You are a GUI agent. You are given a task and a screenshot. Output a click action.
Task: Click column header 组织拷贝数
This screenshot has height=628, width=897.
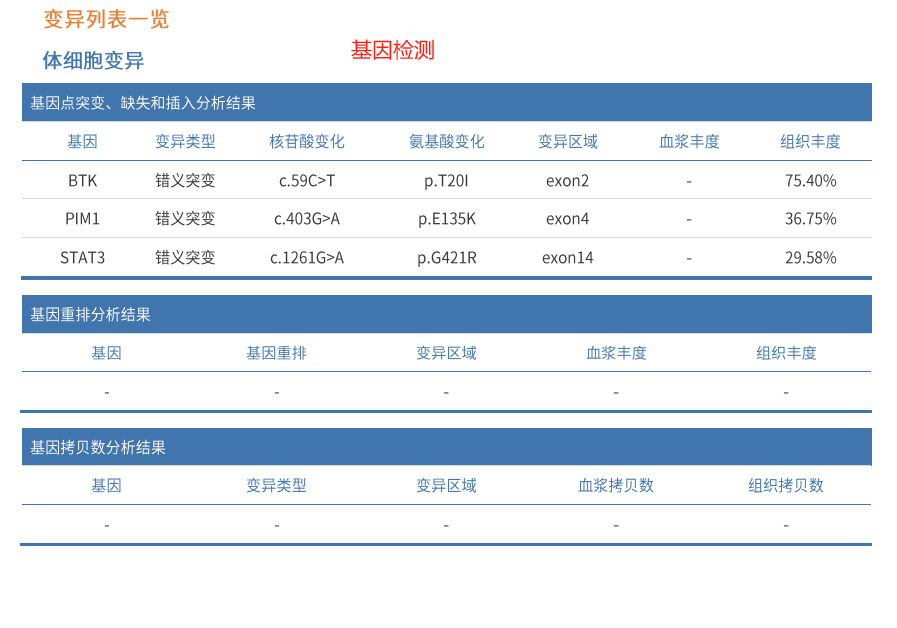pyautogui.click(x=786, y=486)
